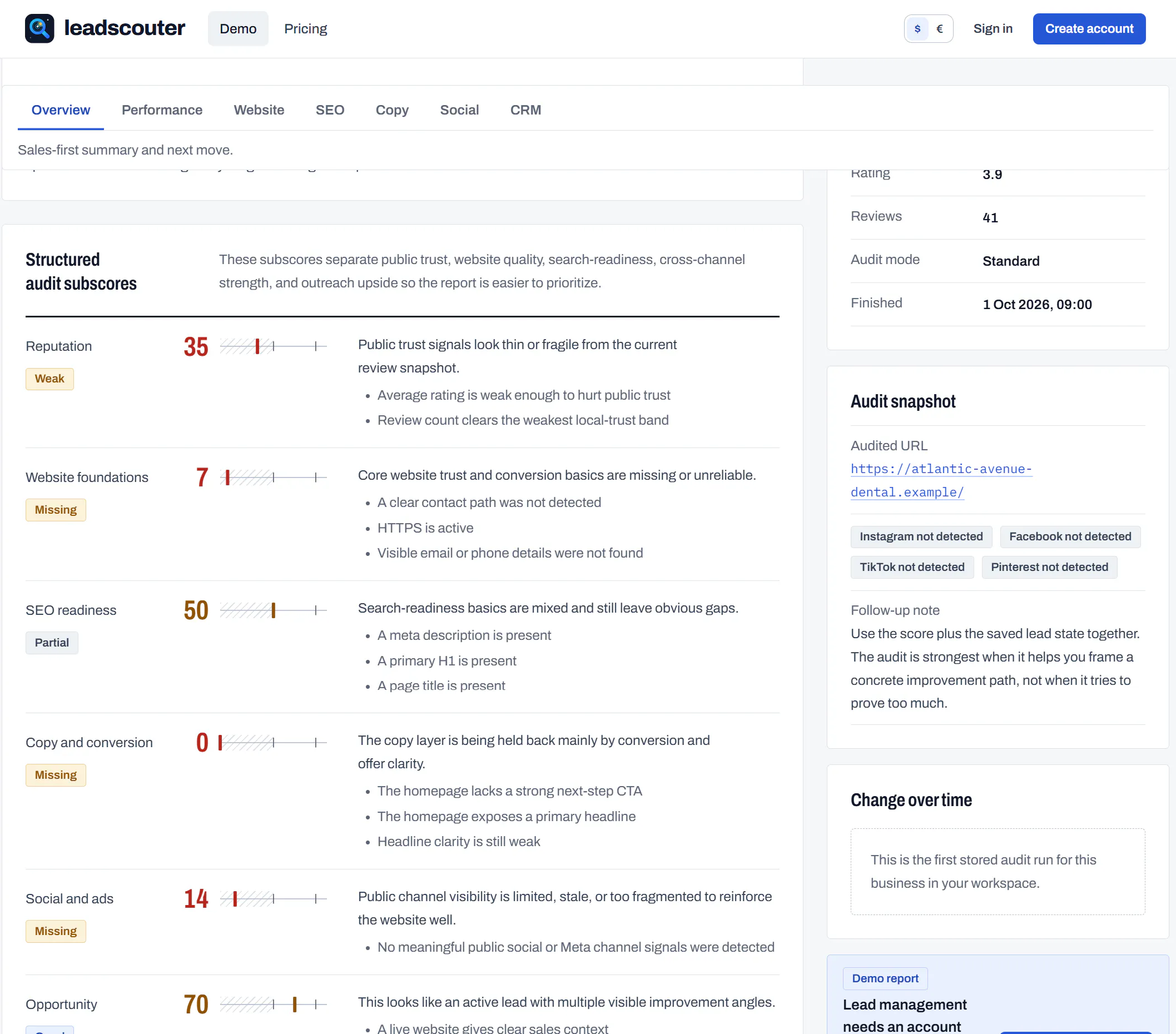This screenshot has width=1176, height=1034.
Task: Click the Website foundations score 7
Action: pyautogui.click(x=202, y=478)
